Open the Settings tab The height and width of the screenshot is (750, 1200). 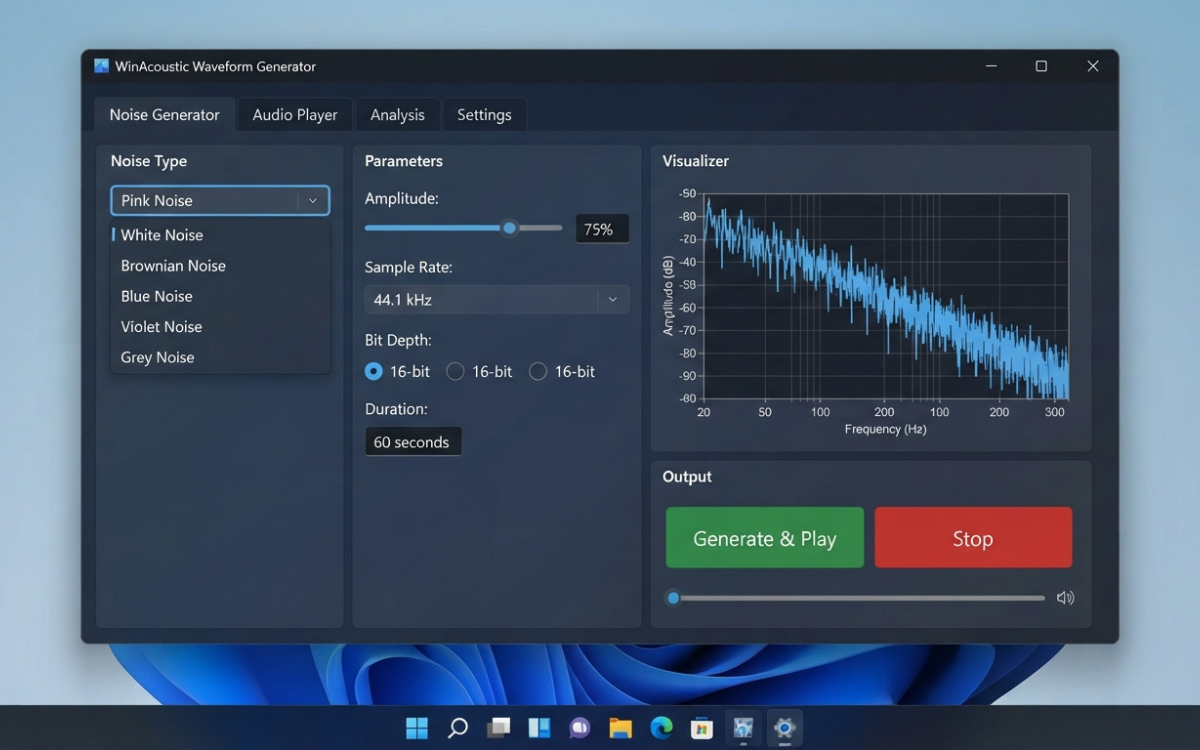click(x=484, y=115)
